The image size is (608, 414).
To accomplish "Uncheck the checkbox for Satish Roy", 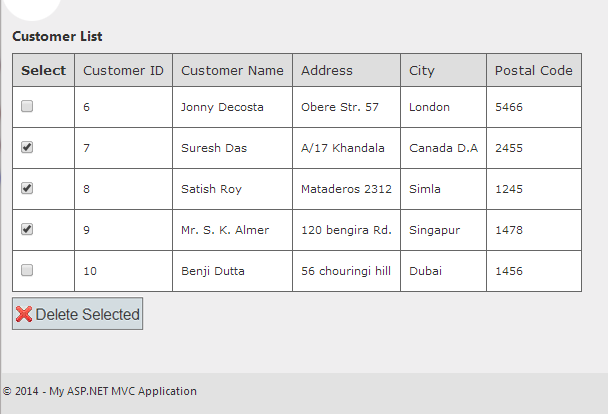I will [27, 188].
